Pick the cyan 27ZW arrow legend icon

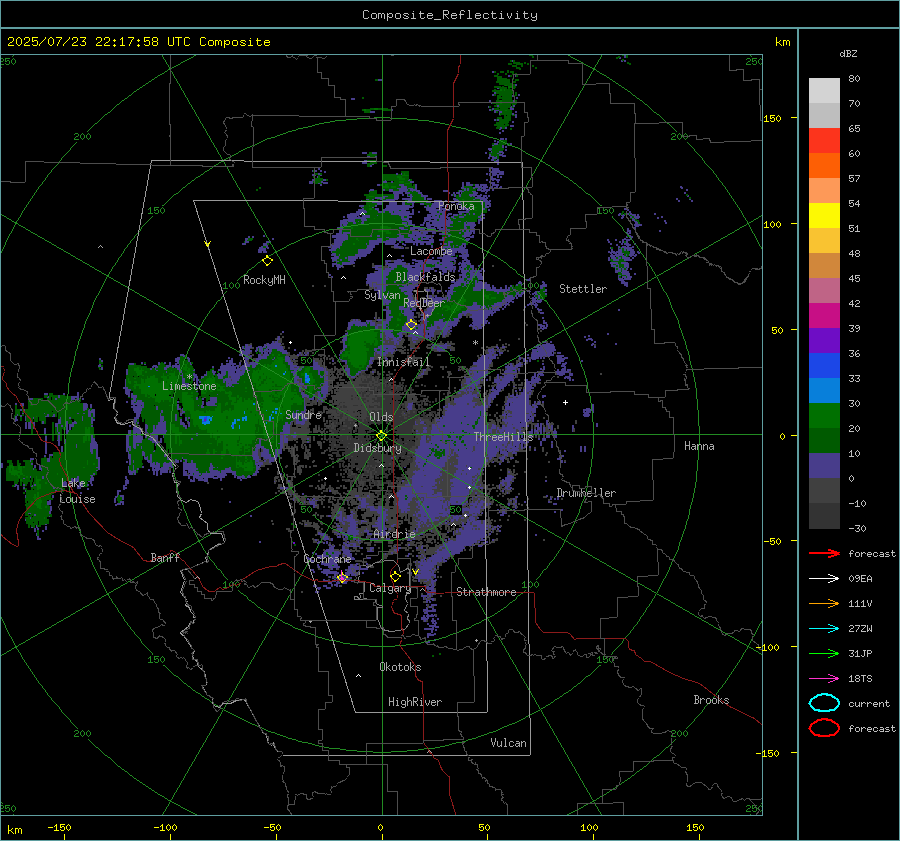click(x=824, y=629)
